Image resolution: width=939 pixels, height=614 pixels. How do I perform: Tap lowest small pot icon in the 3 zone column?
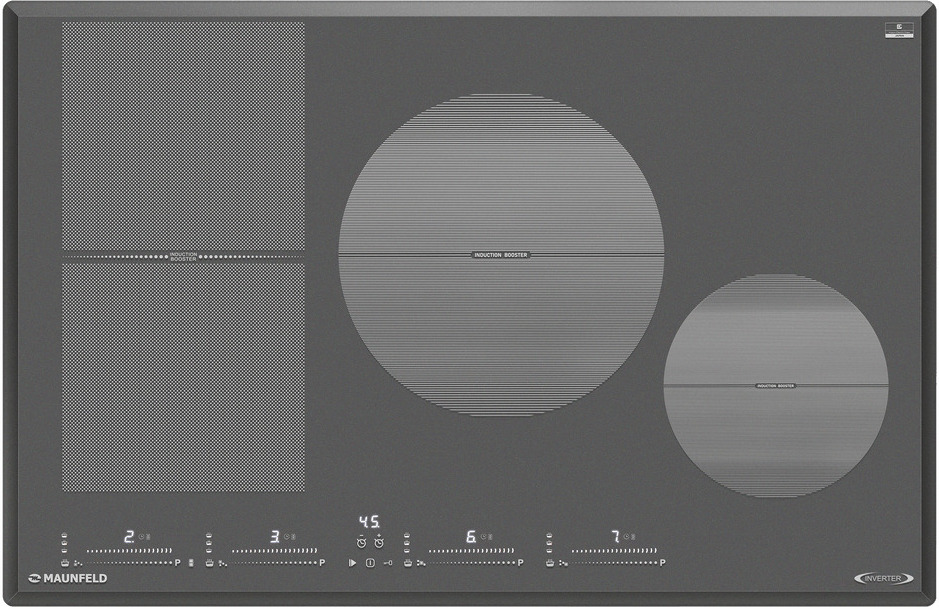coord(208,551)
